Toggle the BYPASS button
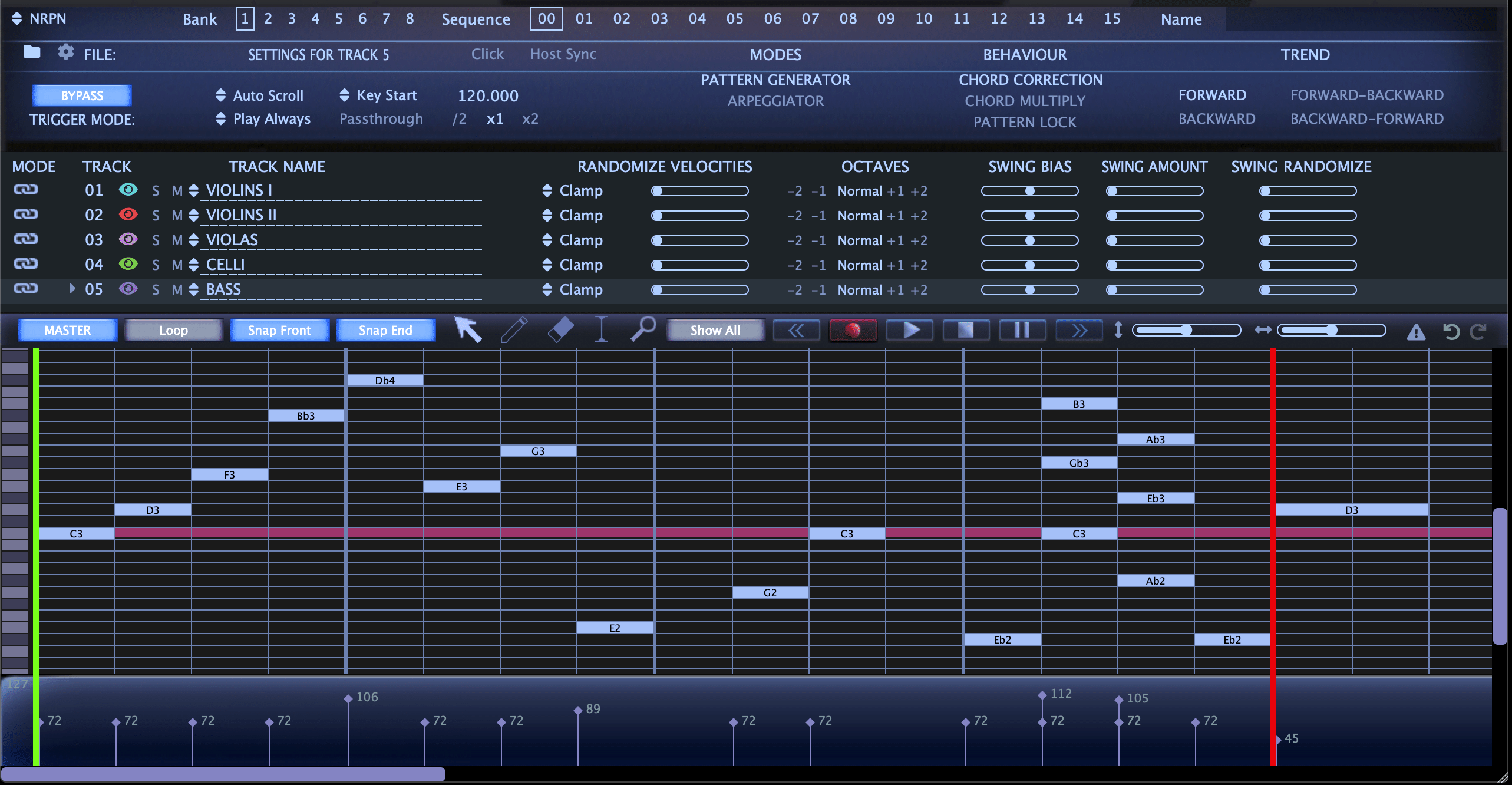This screenshot has width=1512, height=785. [x=82, y=95]
